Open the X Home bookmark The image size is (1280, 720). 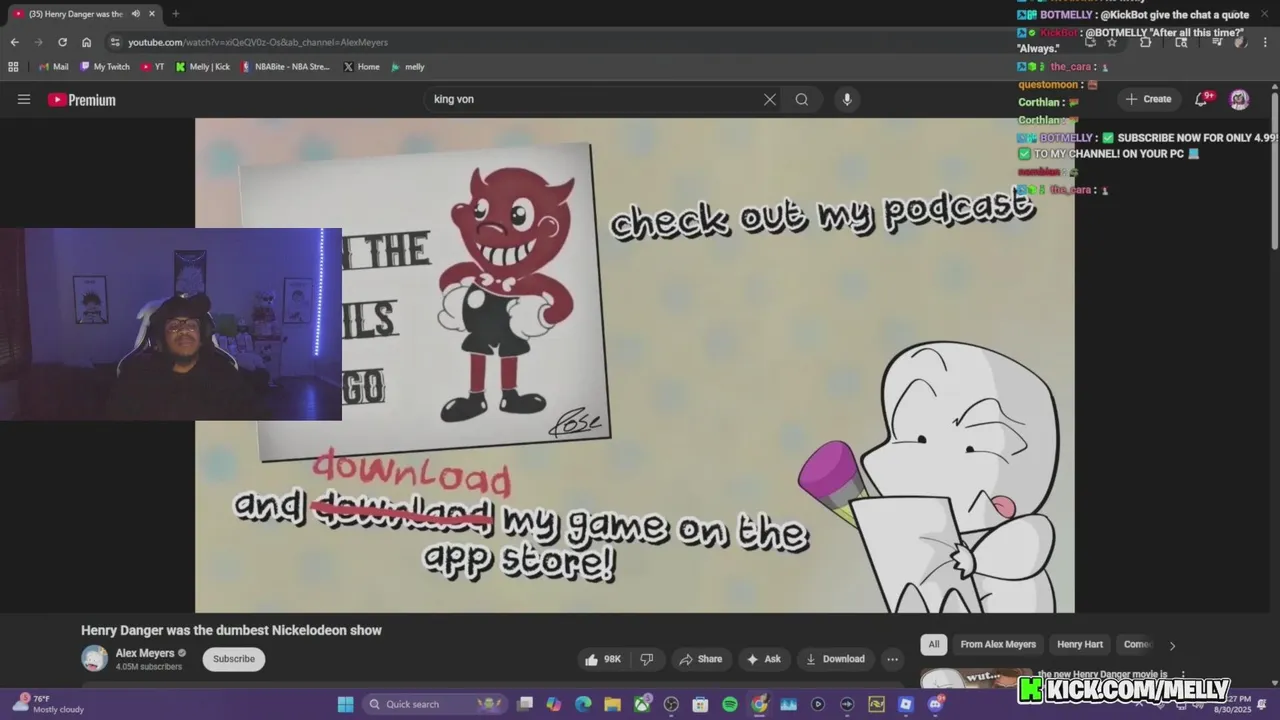[361, 67]
